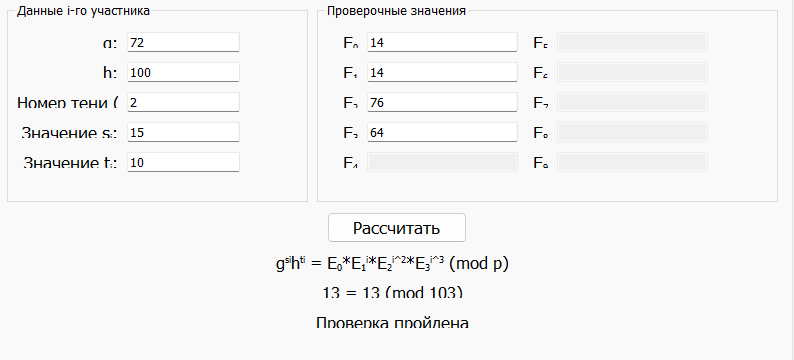Click the g input field containing 72
794x360 pixels.
183,43
